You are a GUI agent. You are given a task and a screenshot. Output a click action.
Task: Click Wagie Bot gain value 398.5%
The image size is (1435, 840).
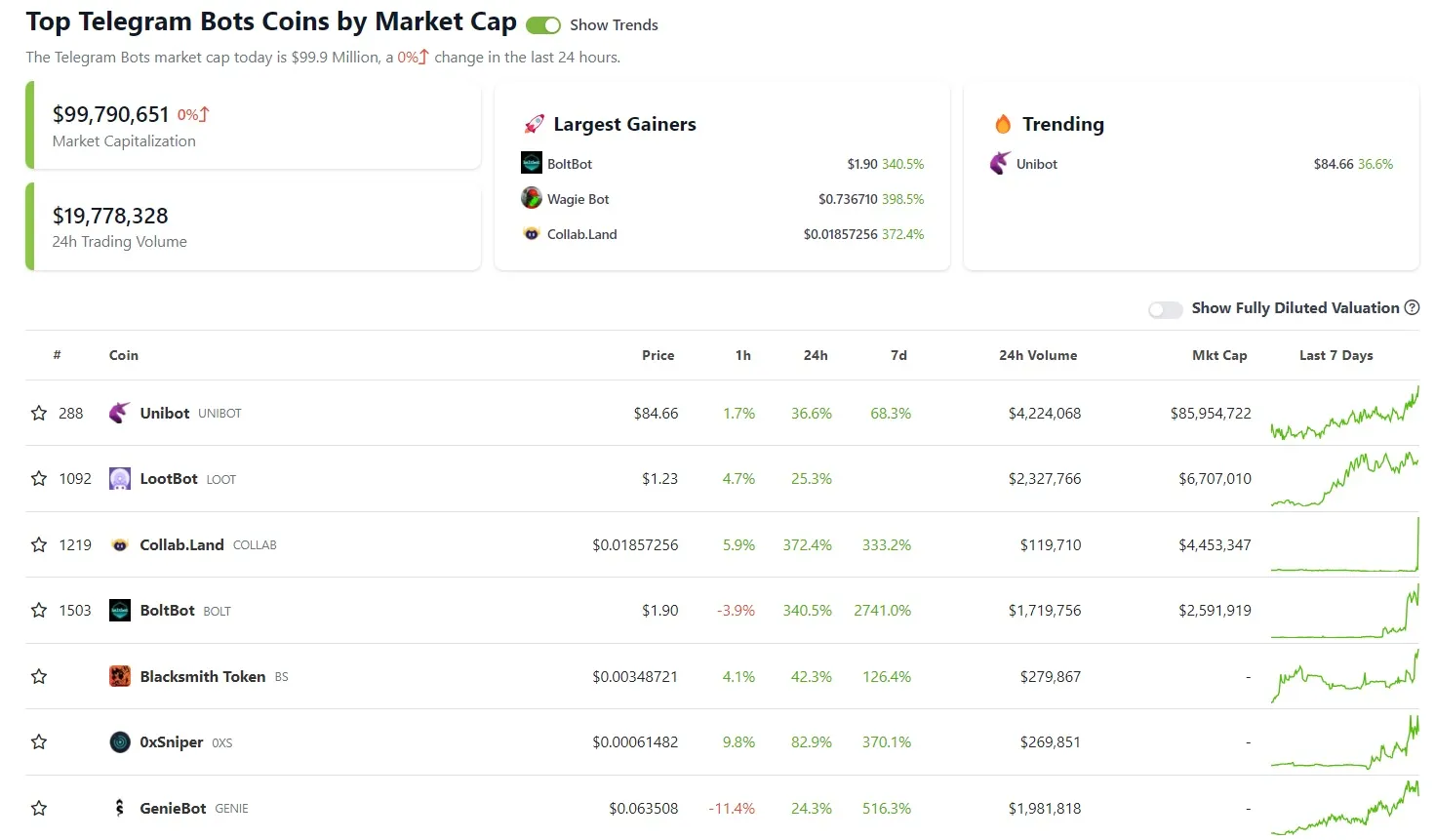[x=902, y=199]
